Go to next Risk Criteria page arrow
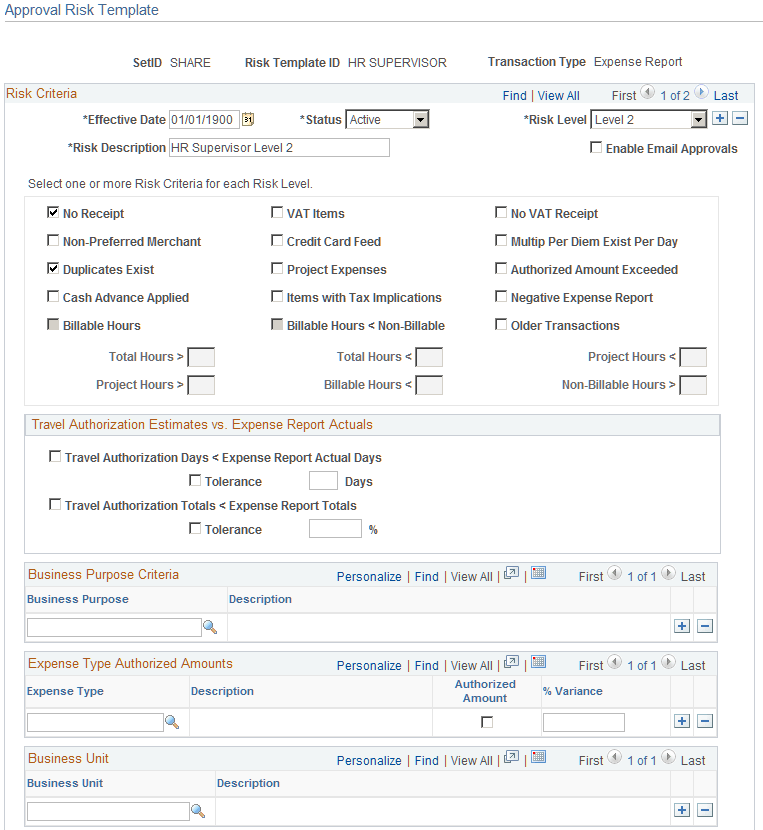Viewport: 763px width, 830px height. pyautogui.click(x=700, y=95)
